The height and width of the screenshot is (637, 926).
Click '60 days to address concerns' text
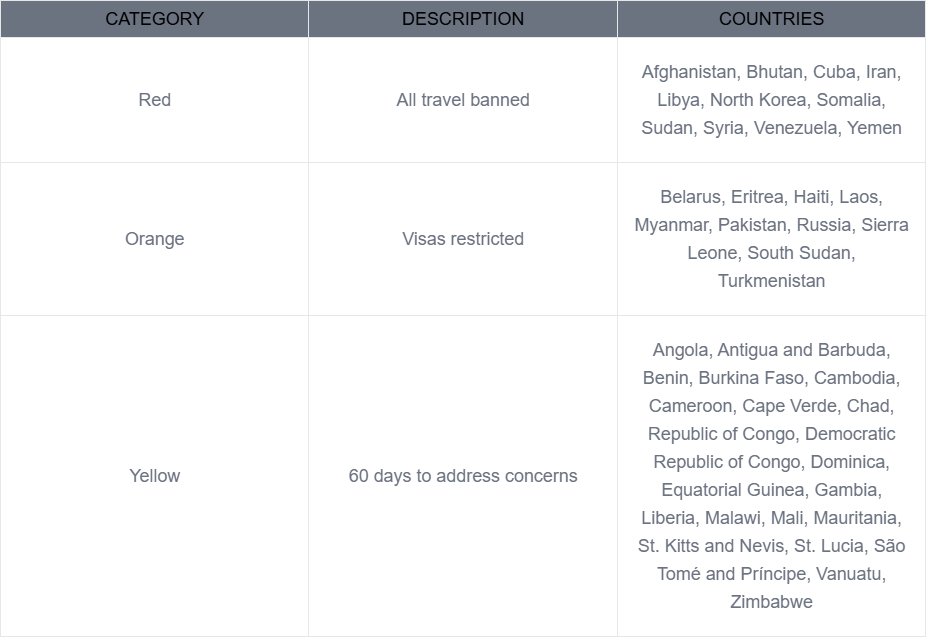click(463, 476)
